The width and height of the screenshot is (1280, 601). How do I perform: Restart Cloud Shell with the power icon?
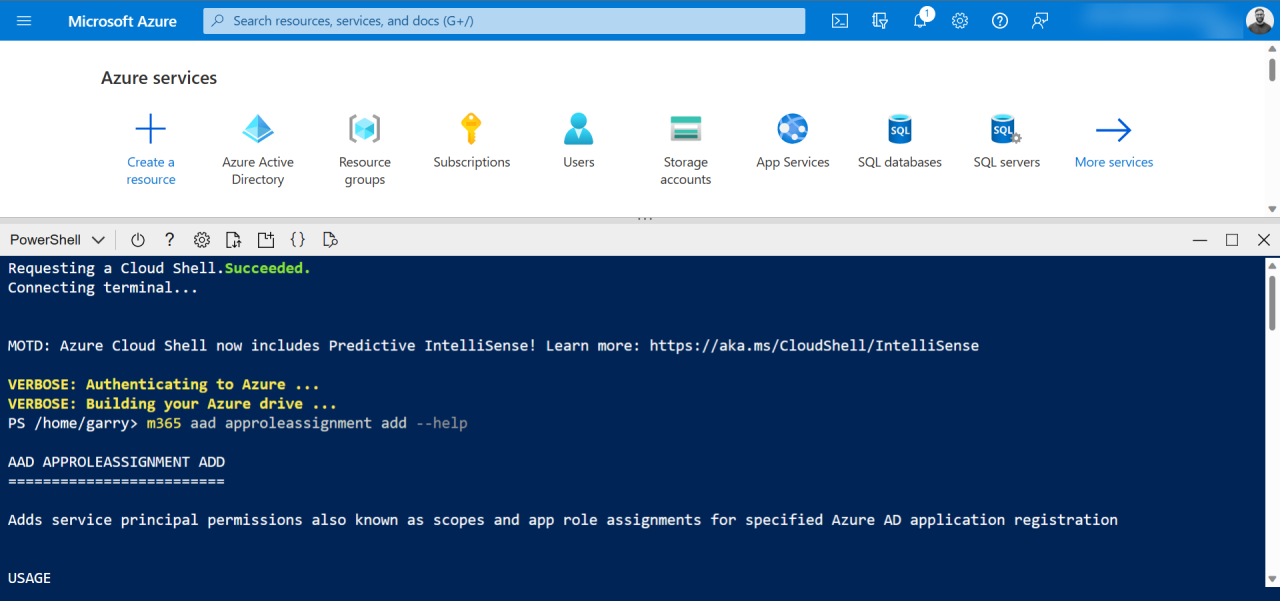click(138, 240)
